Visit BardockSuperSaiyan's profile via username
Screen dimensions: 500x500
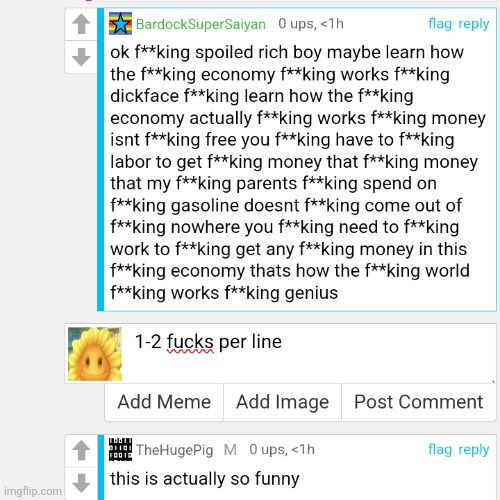pos(201,24)
